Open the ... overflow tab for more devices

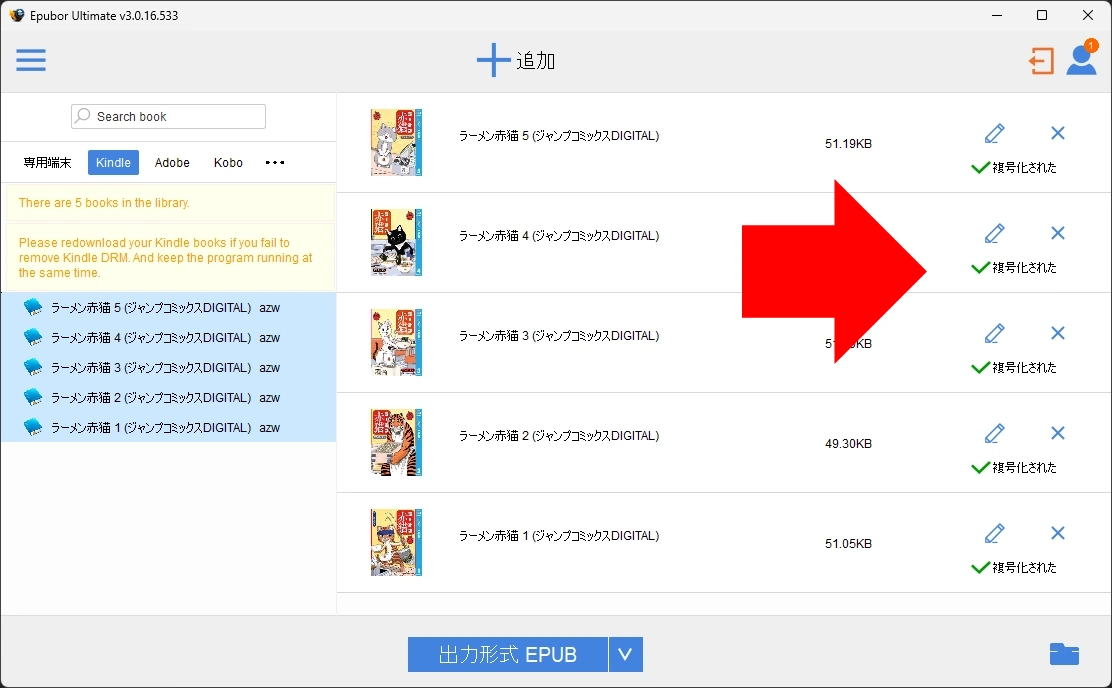point(274,162)
